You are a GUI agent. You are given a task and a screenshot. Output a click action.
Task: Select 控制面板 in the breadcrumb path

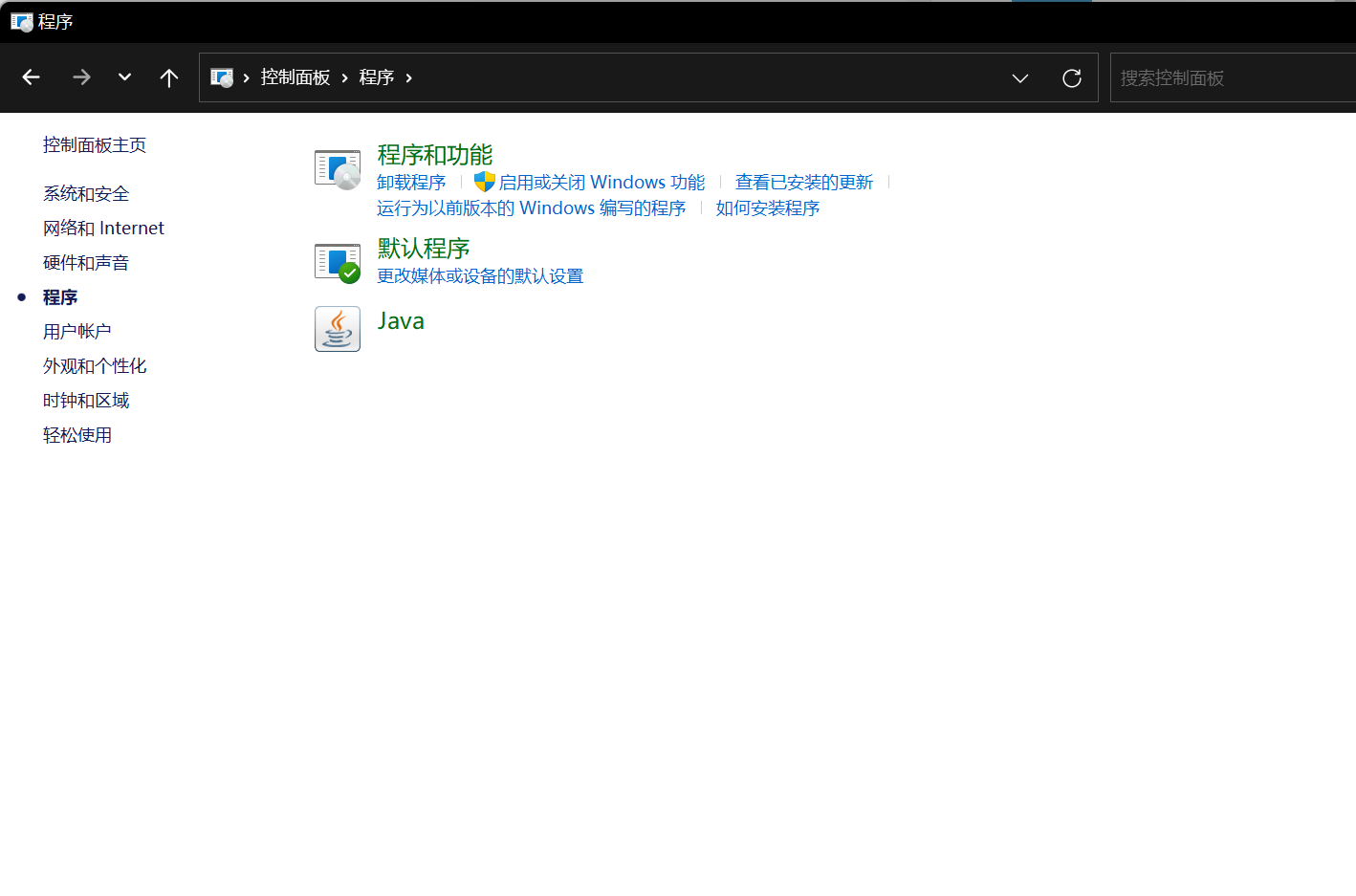click(x=295, y=77)
